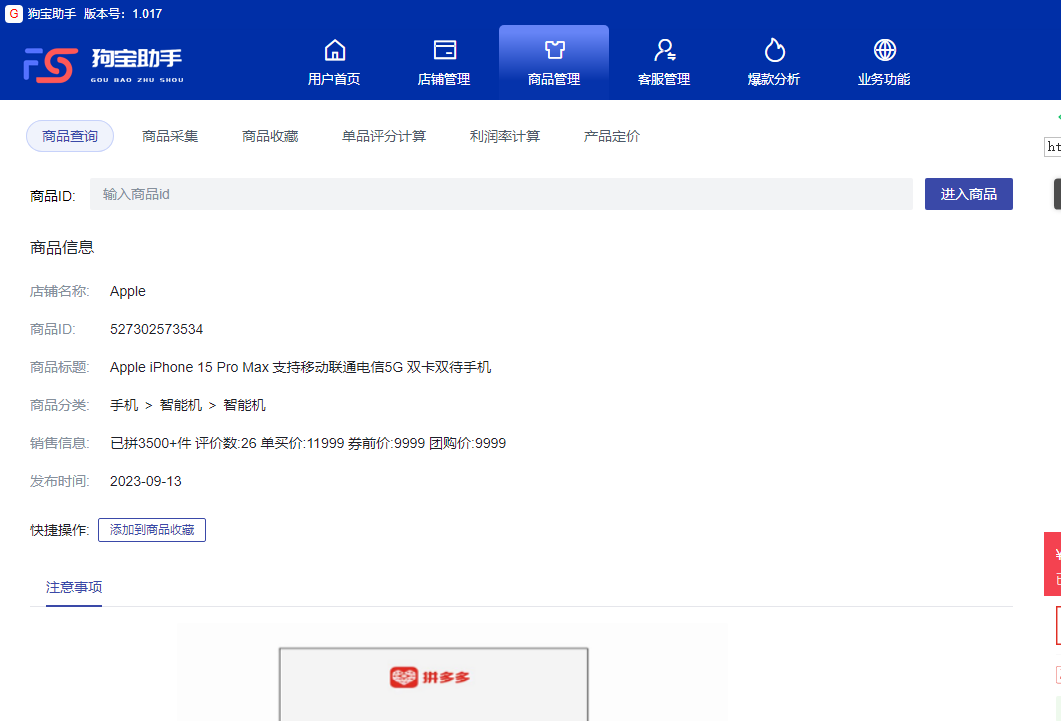The height and width of the screenshot is (721, 1061).
Task: Click the 用户首页 label text
Action: tap(334, 79)
